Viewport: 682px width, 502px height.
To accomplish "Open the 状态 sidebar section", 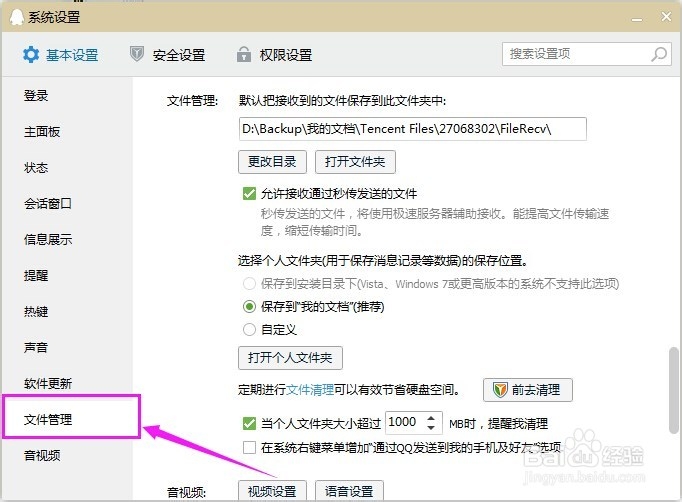I will click(36, 167).
